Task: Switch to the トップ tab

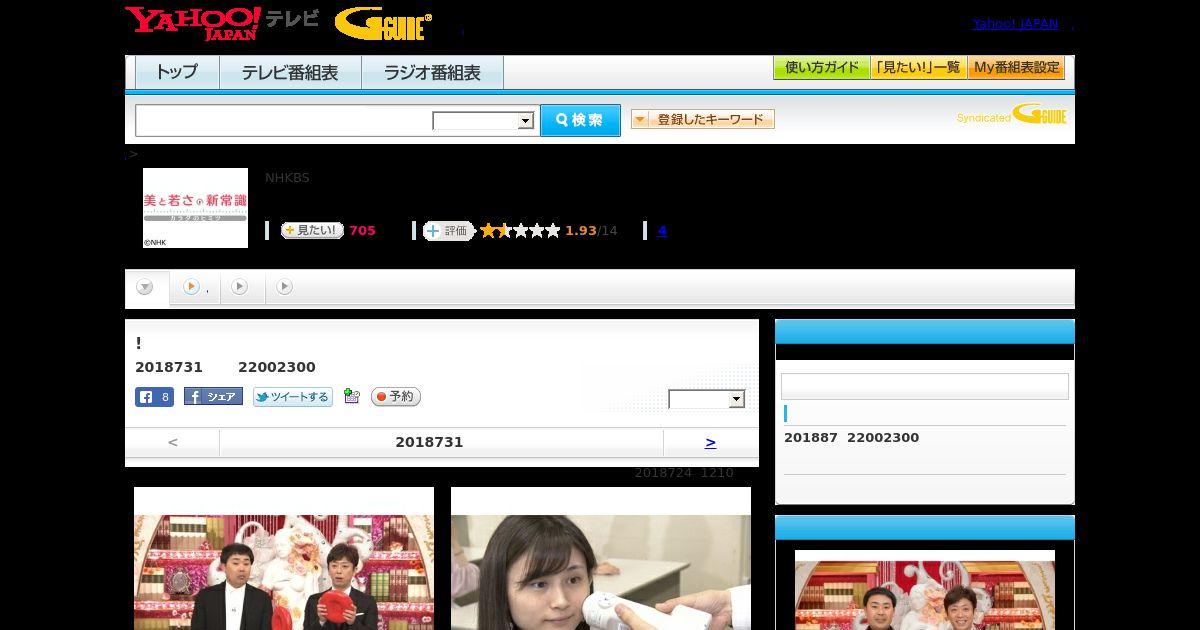Action: pos(177,72)
